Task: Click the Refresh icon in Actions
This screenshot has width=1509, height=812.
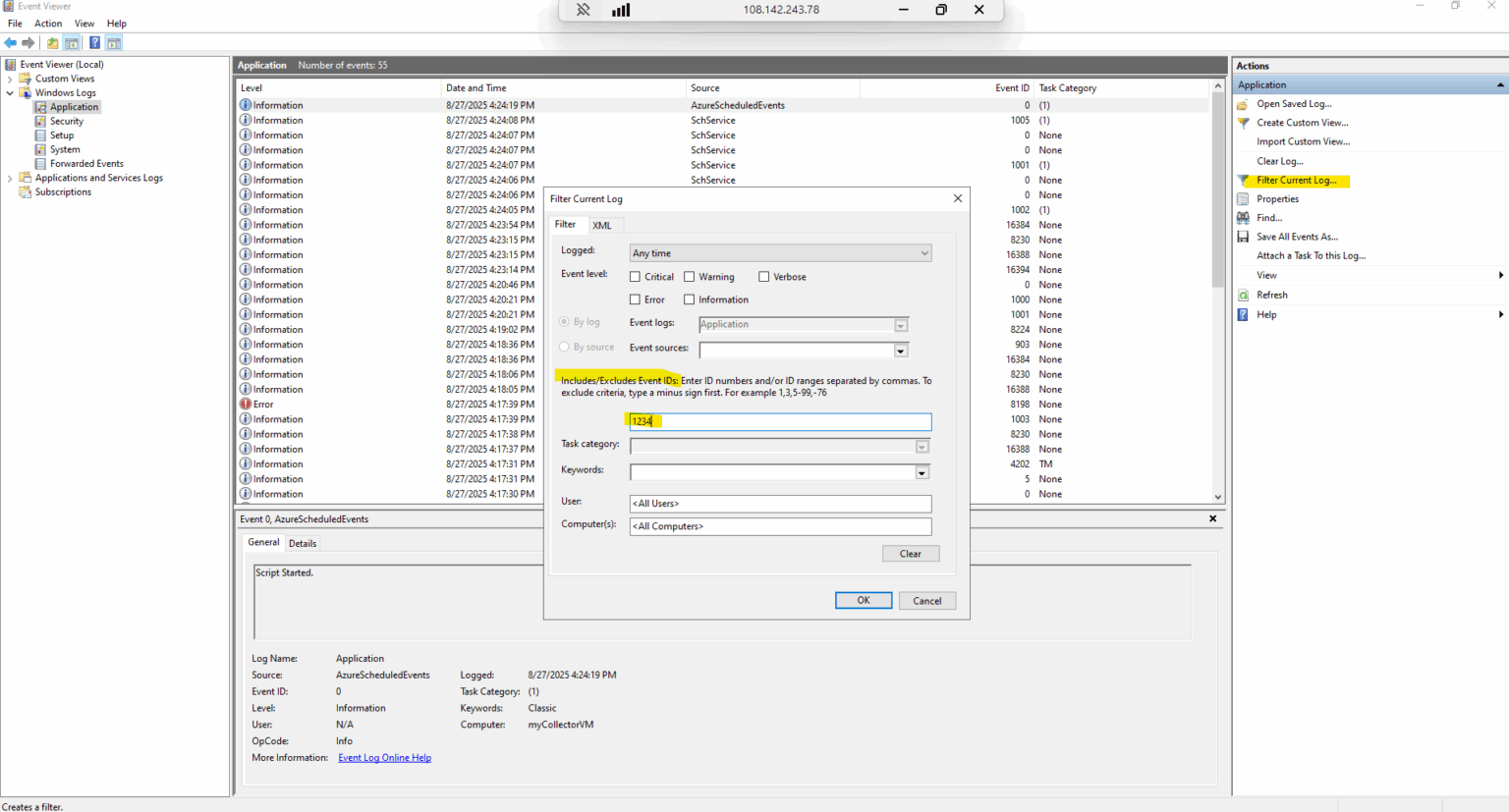Action: pyautogui.click(x=1243, y=296)
